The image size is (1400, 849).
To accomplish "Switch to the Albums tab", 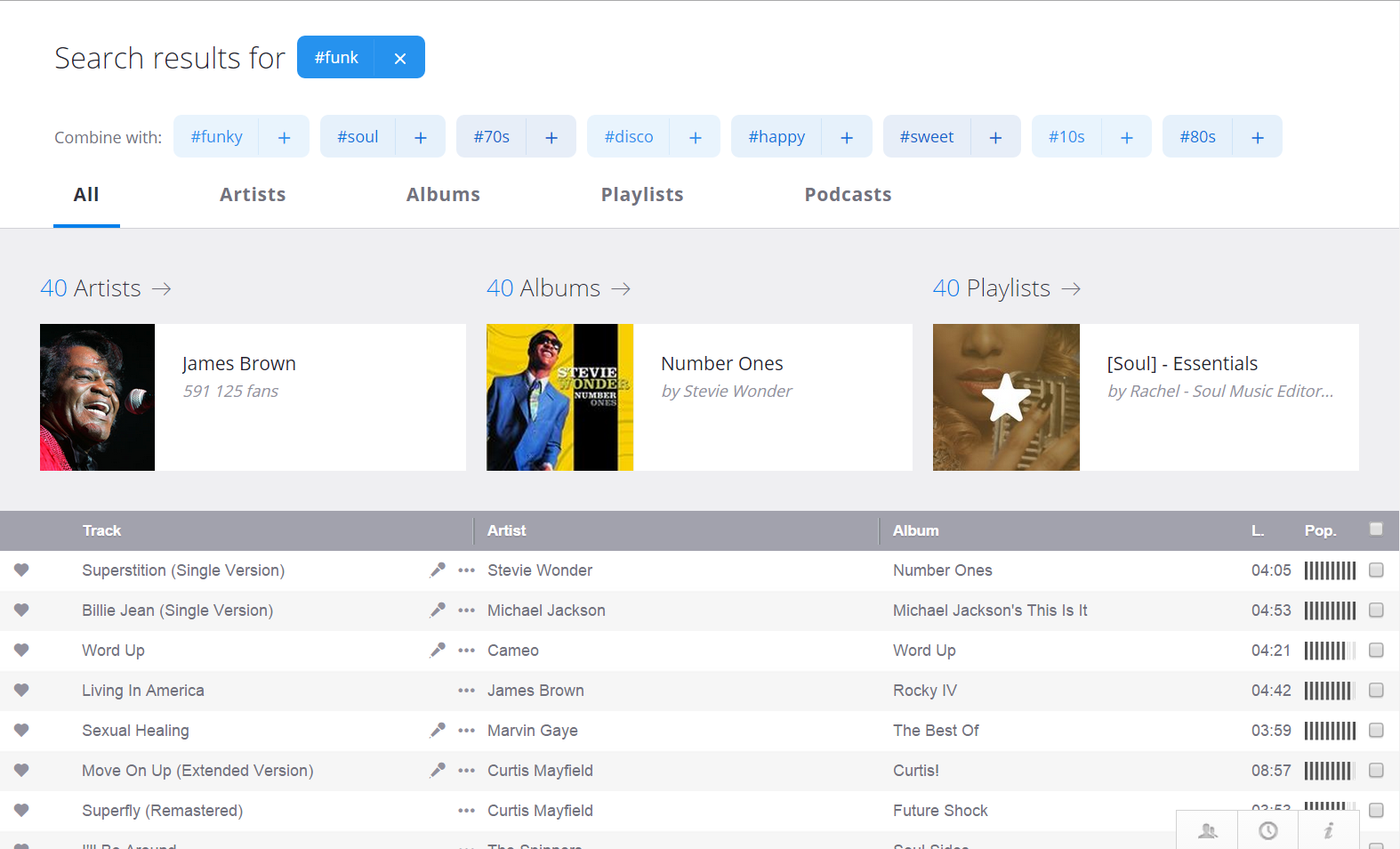I will click(x=443, y=195).
